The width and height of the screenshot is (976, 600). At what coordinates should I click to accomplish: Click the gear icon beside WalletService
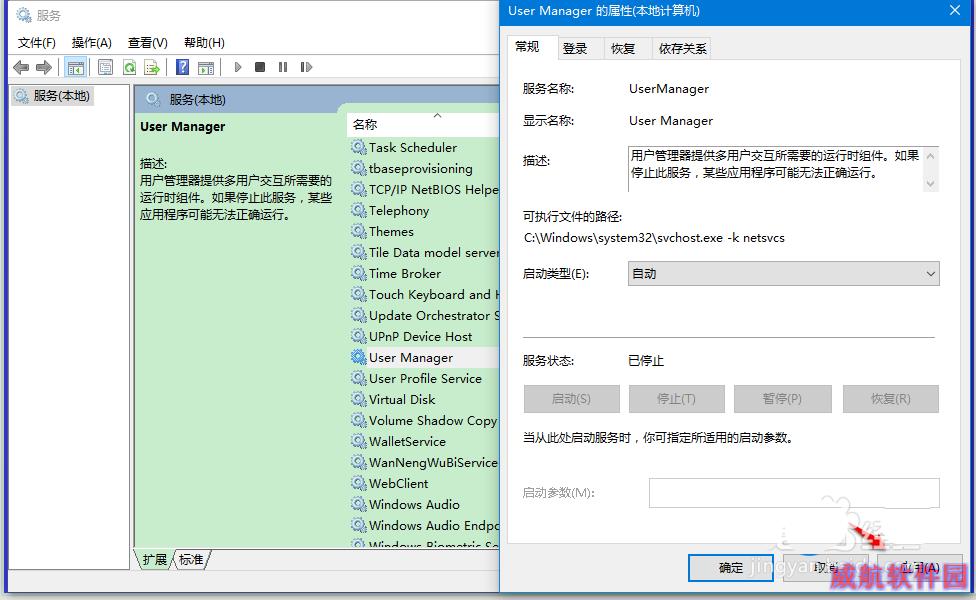pyautogui.click(x=359, y=441)
